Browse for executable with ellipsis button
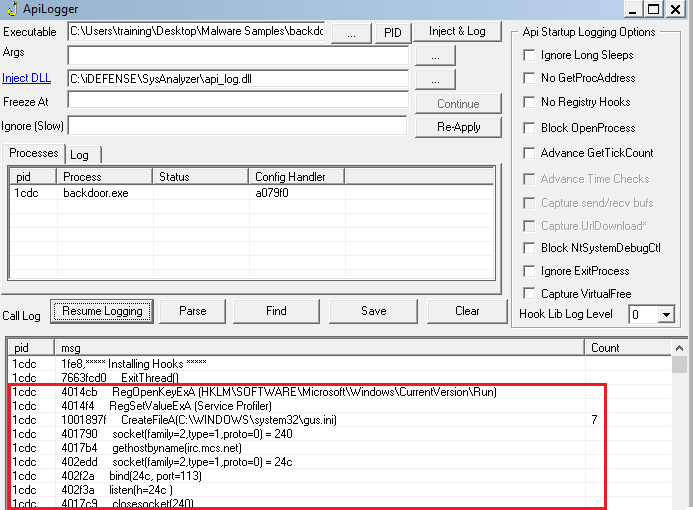693x510 pixels. click(x=351, y=33)
